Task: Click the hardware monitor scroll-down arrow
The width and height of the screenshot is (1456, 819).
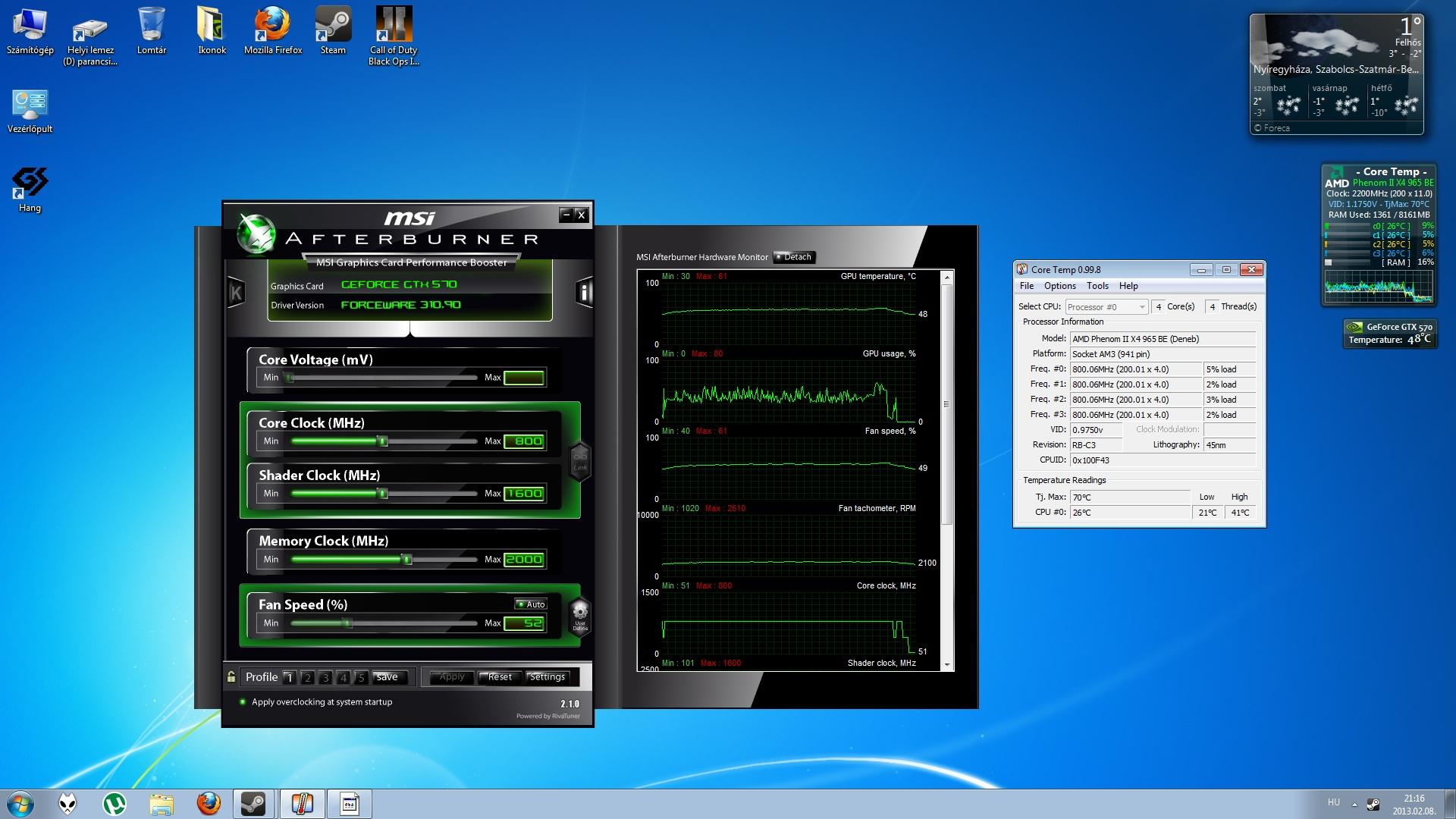Action: (x=946, y=665)
